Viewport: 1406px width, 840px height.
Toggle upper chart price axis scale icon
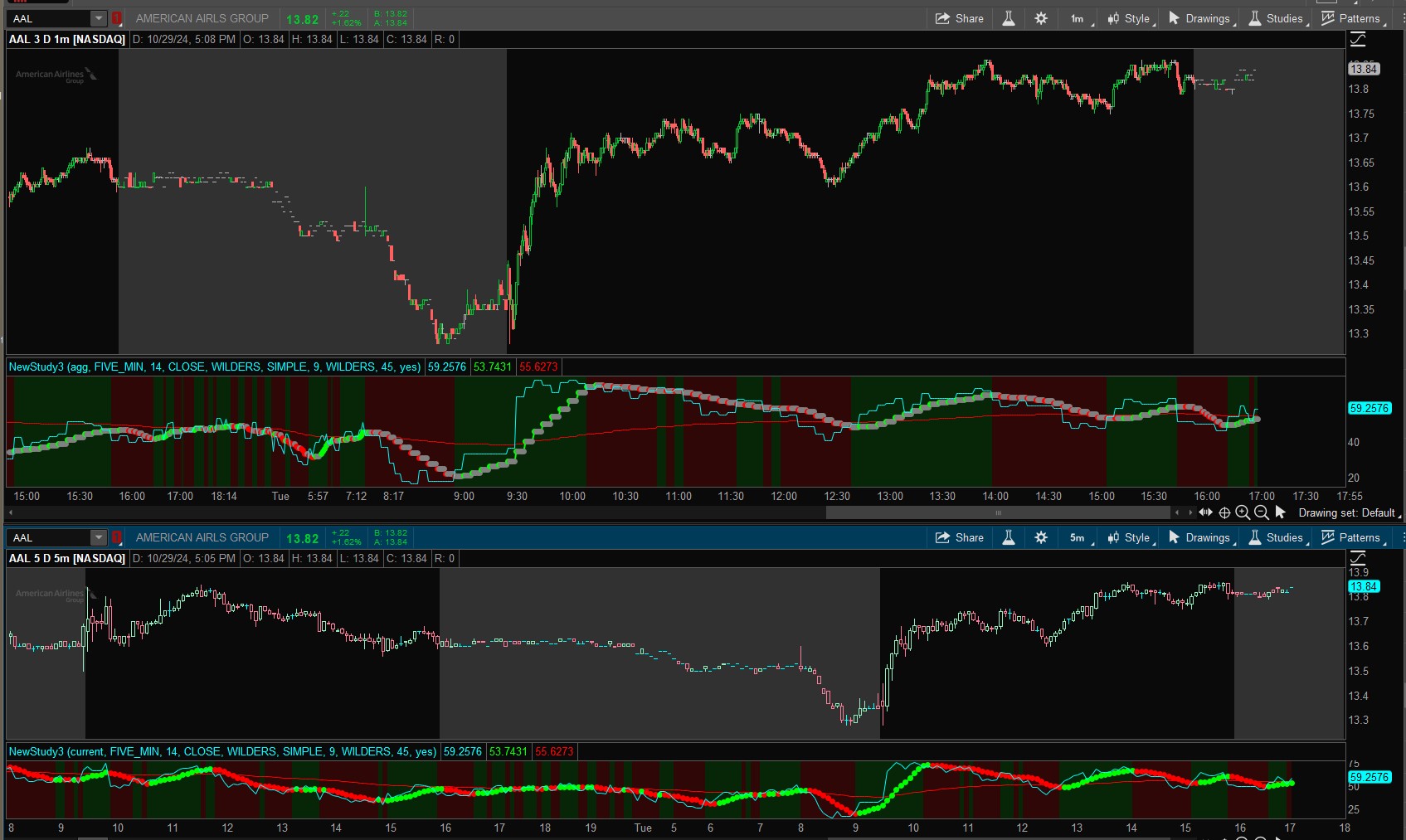[1357, 39]
